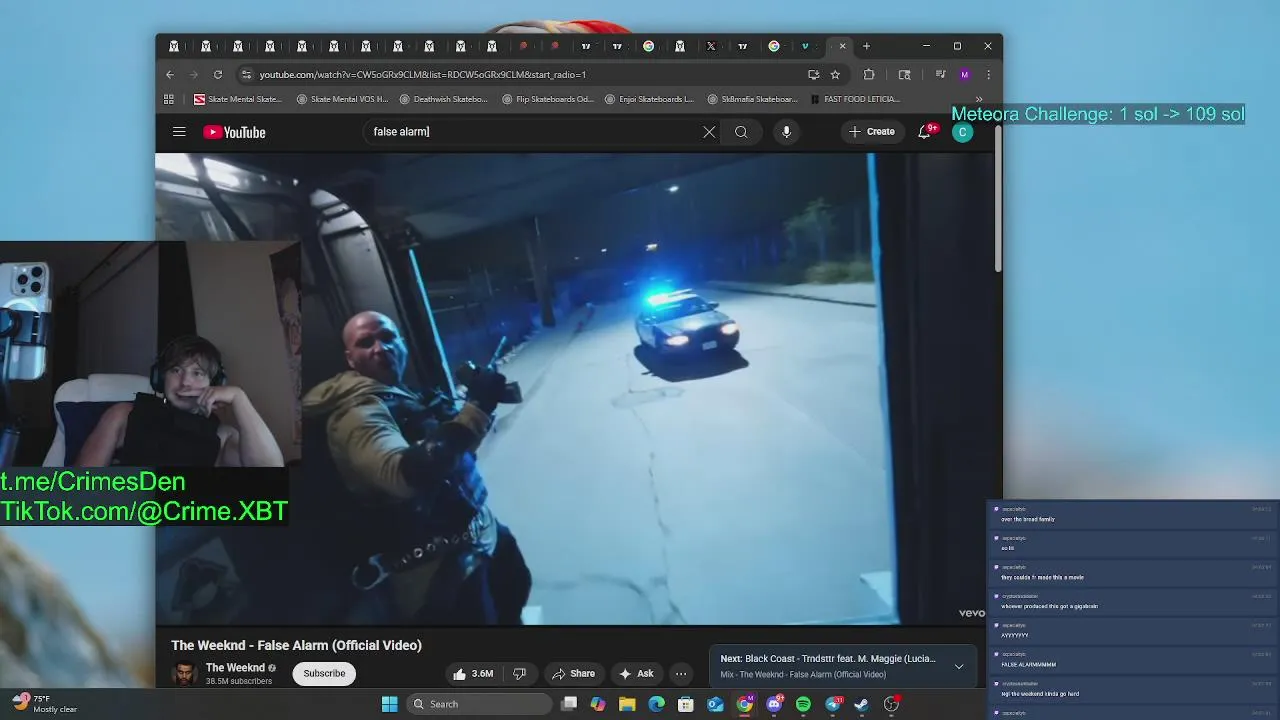Viewport: 1280px width, 720px height.
Task: Show more bookmarks with the overflow chevron
Action: (x=978, y=99)
